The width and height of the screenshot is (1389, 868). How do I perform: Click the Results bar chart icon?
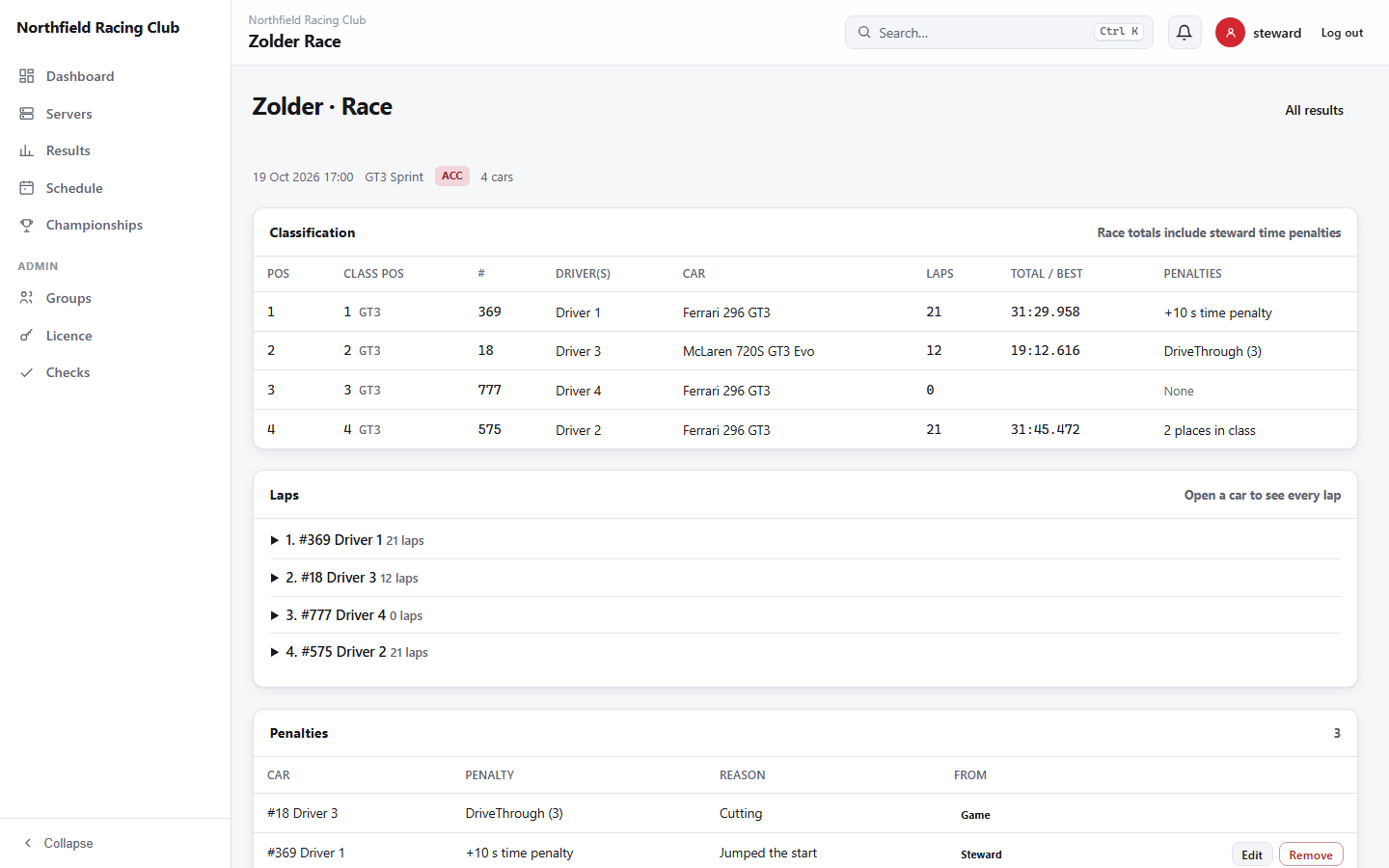27,150
